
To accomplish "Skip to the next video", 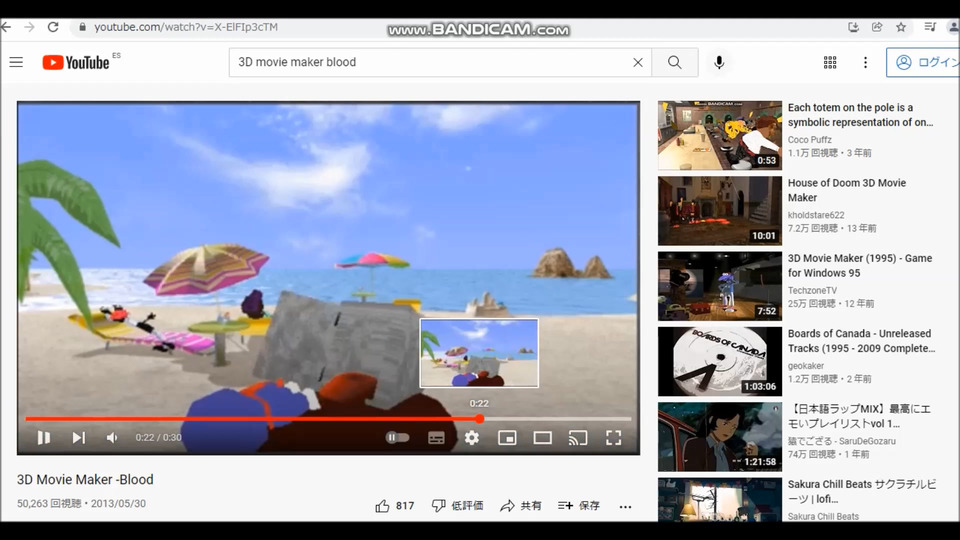I will 78,438.
